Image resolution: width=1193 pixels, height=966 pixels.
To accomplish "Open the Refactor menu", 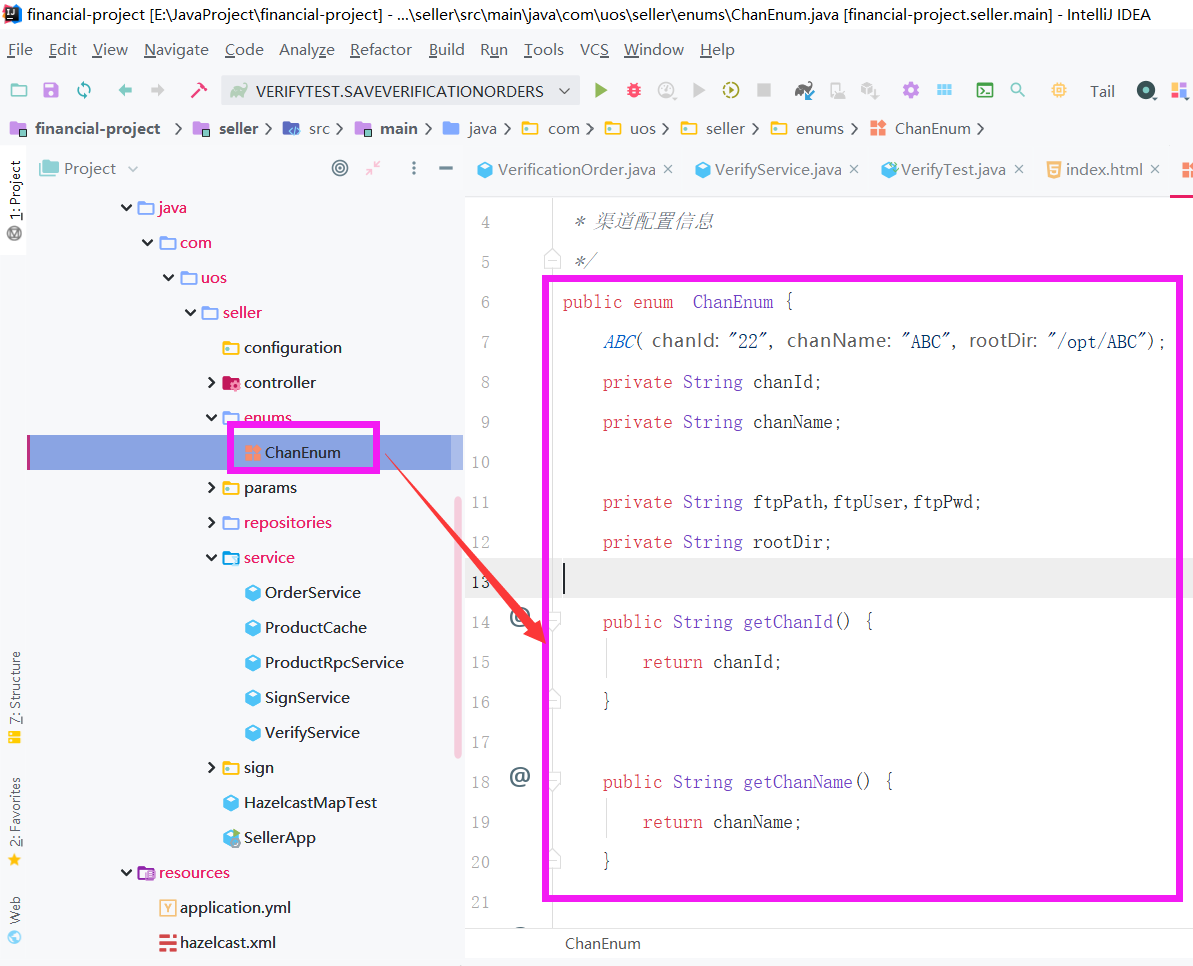I will pyautogui.click(x=380, y=49).
